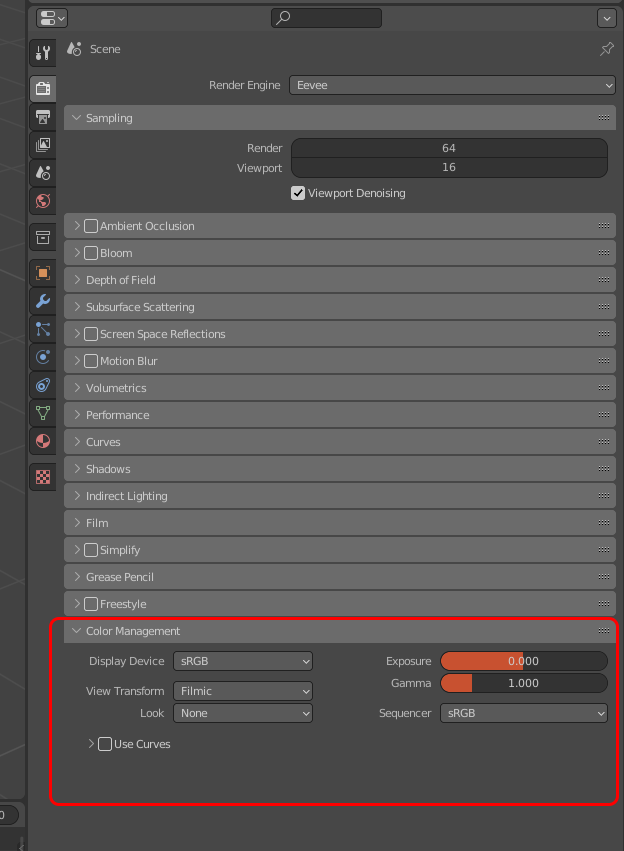The width and height of the screenshot is (624, 851).
Task: Click the Film panel drag grip
Action: (604, 523)
